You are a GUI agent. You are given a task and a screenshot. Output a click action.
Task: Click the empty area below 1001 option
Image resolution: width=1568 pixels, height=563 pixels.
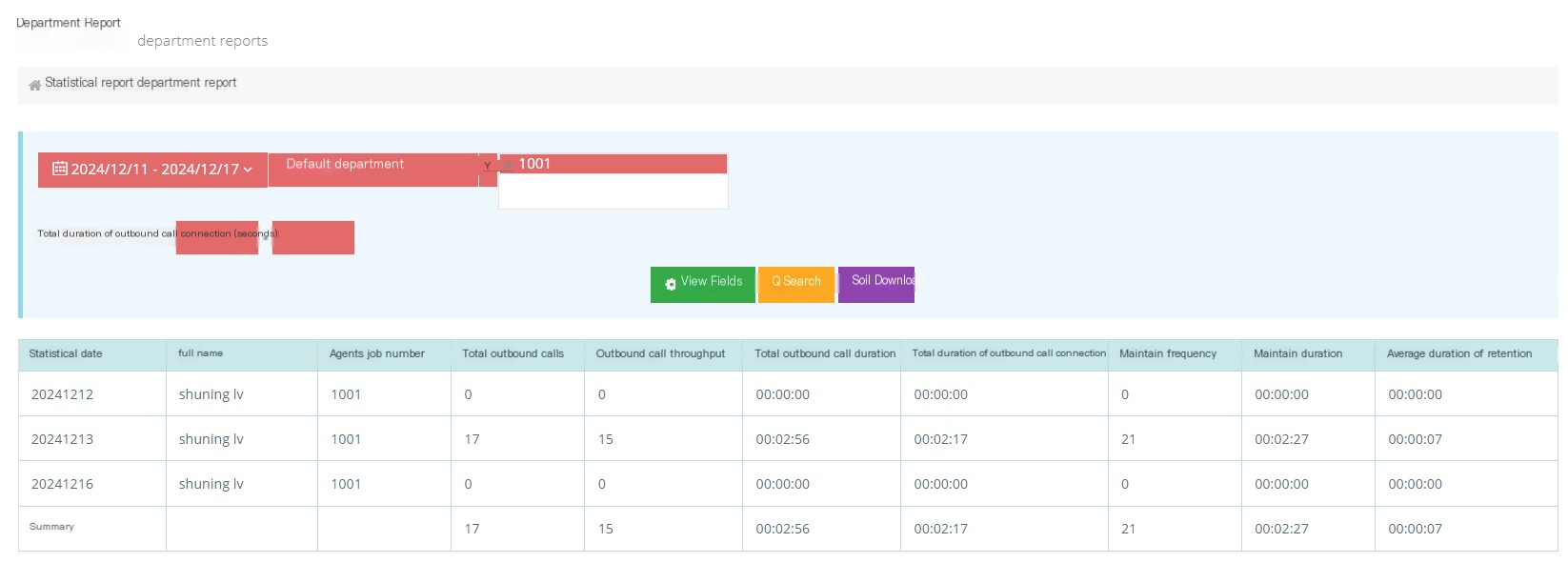point(613,191)
